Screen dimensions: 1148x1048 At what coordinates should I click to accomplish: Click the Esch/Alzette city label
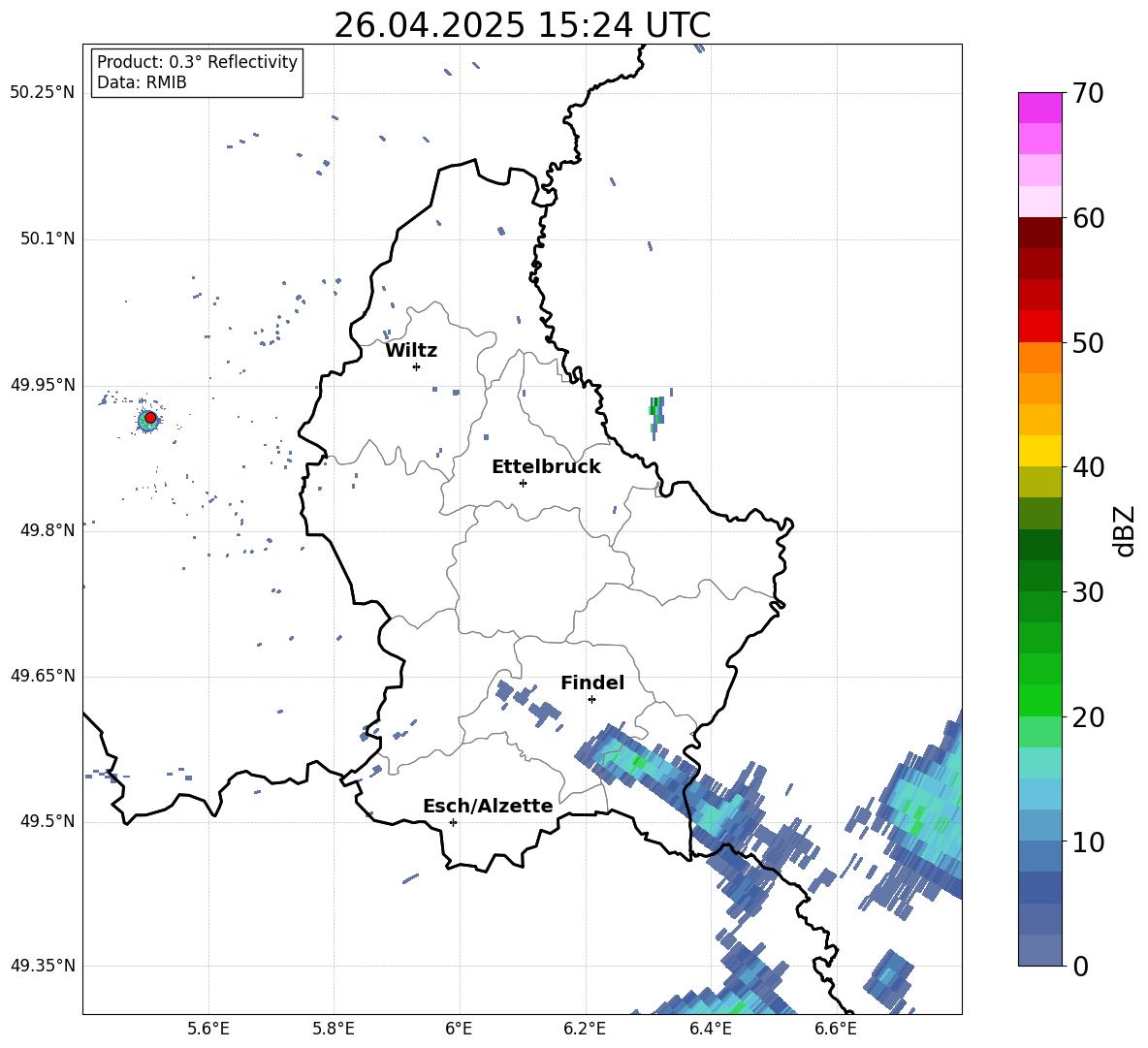pyautogui.click(x=488, y=806)
